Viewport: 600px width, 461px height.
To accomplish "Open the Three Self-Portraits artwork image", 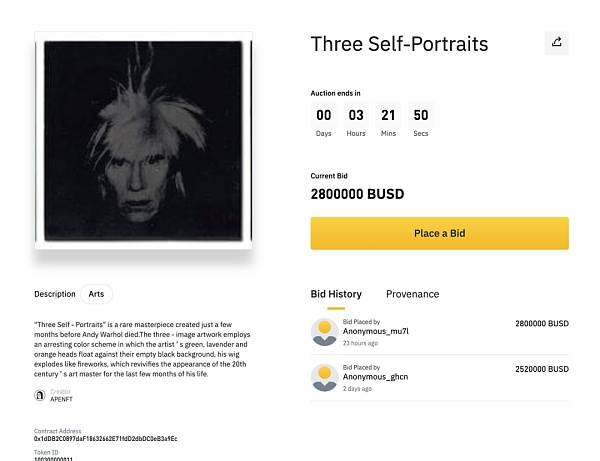I will [143, 140].
